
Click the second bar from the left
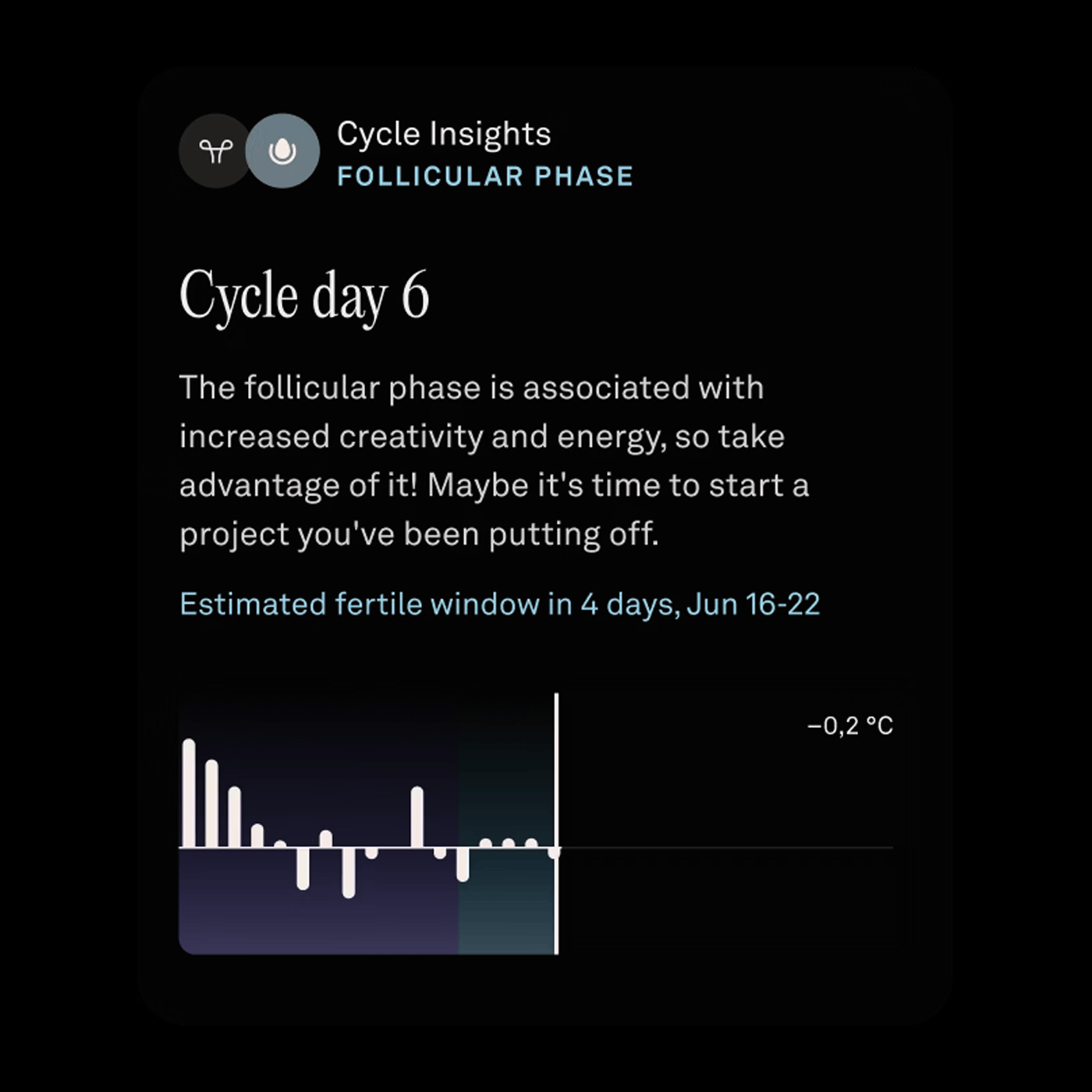(211, 803)
